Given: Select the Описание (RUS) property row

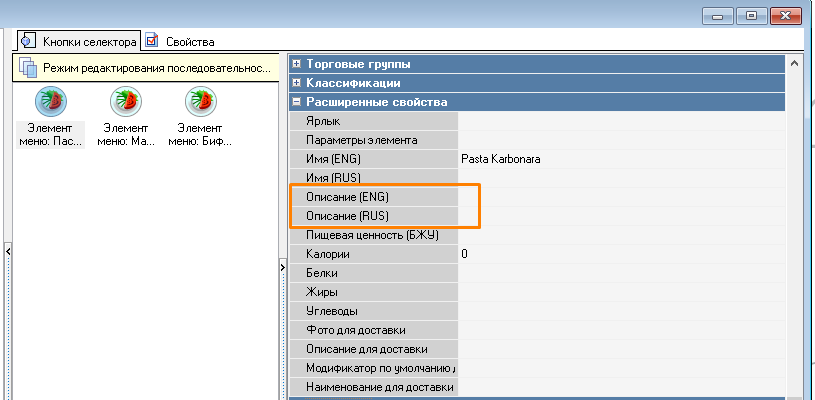Looking at the screenshot, I should tap(373, 216).
